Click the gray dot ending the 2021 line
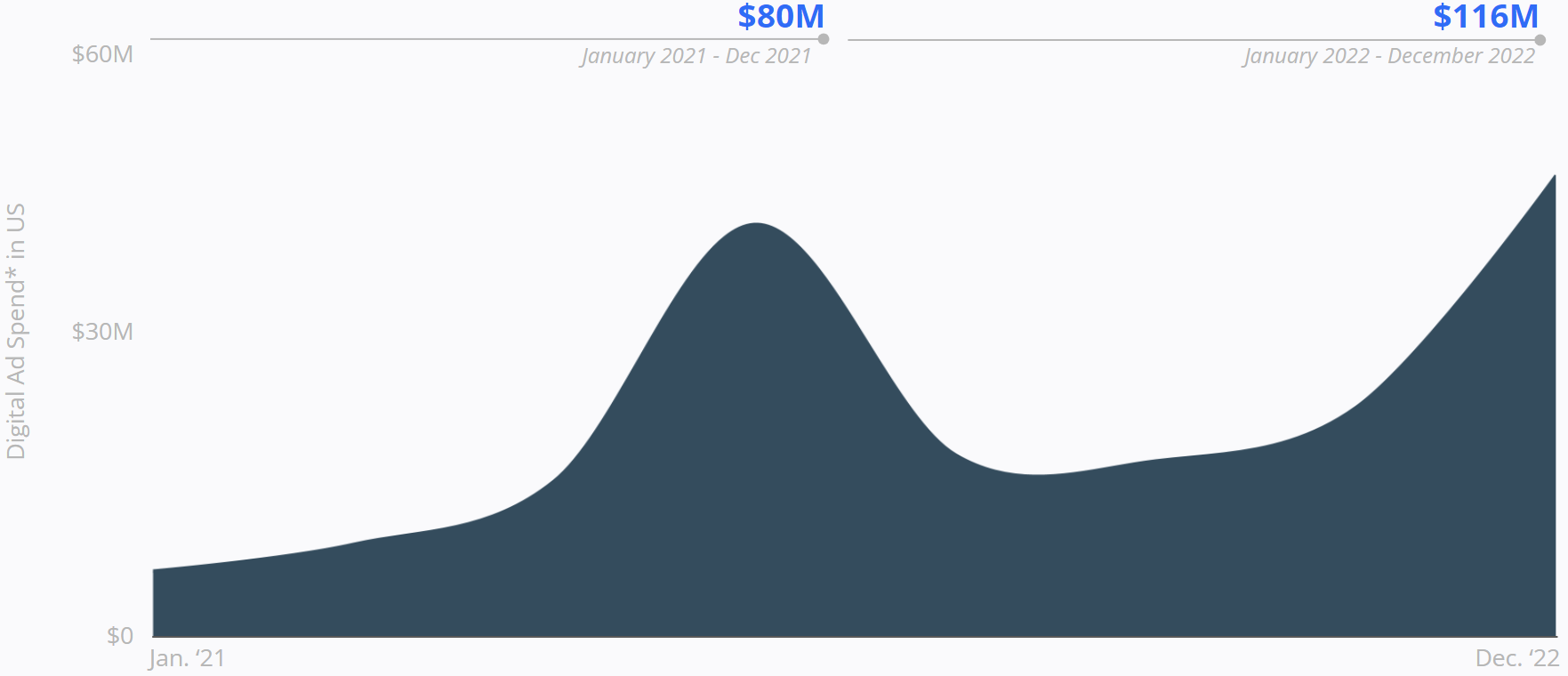This screenshot has width=1568, height=676. (x=824, y=39)
